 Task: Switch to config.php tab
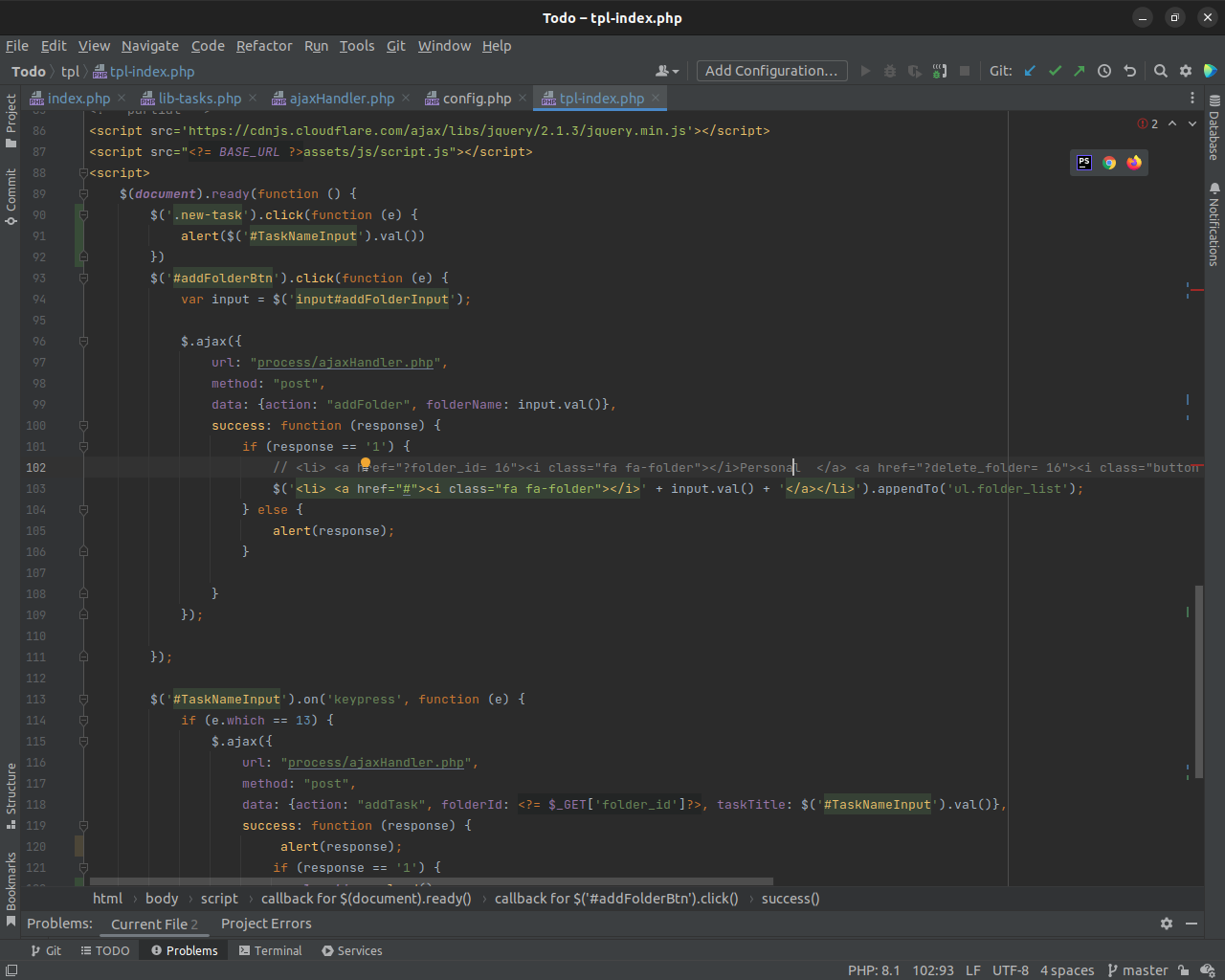[477, 98]
